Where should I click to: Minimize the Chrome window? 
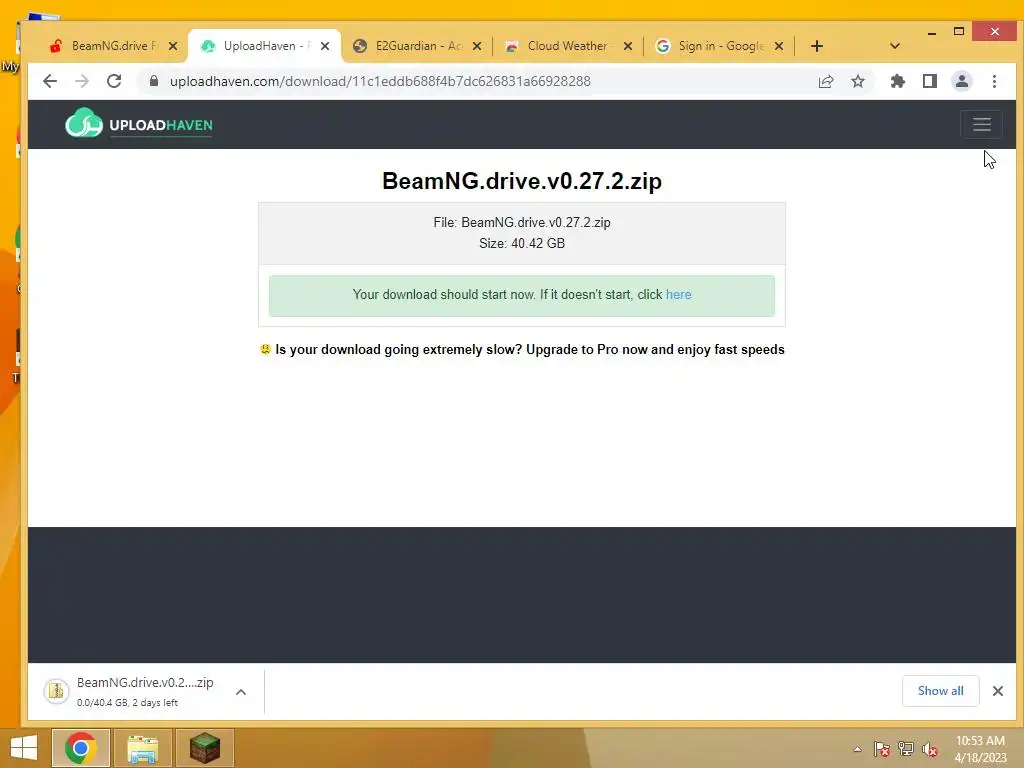(932, 31)
